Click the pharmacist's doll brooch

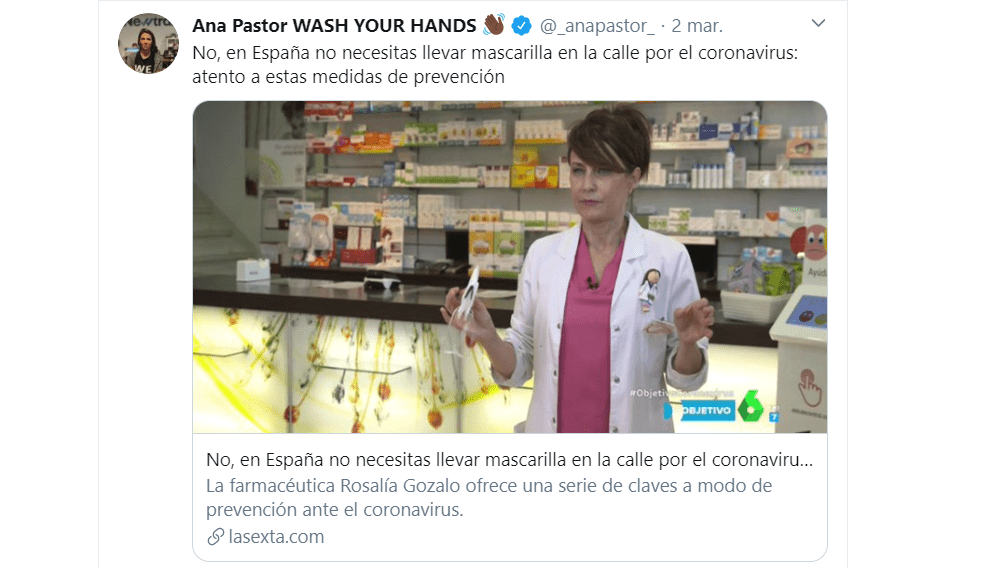click(x=648, y=289)
